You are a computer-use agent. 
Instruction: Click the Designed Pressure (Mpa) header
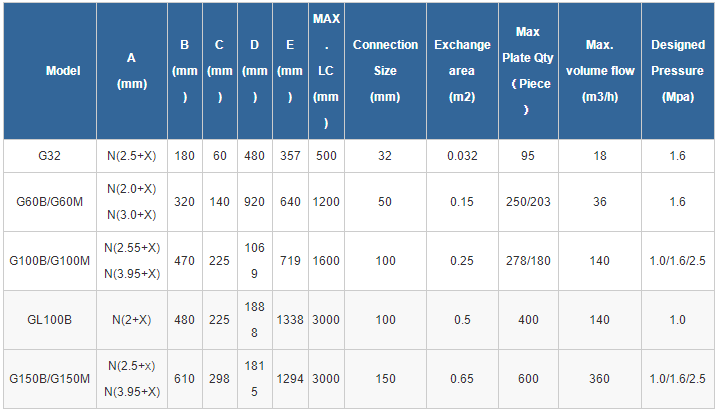tap(678, 71)
